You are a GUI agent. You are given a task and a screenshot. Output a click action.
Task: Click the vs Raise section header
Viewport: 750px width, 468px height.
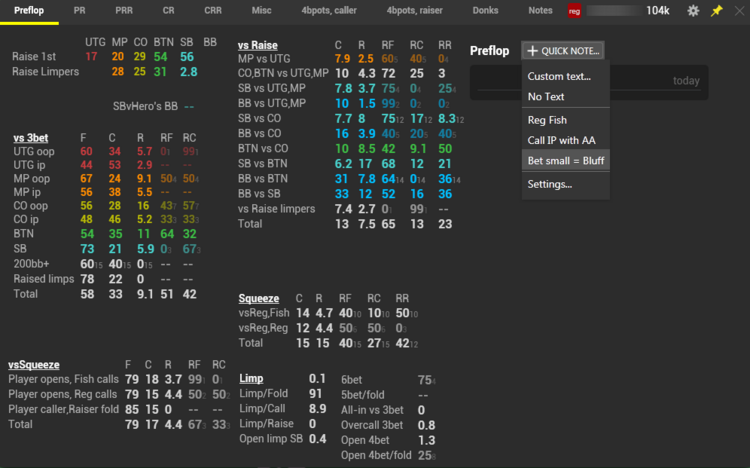(257, 45)
